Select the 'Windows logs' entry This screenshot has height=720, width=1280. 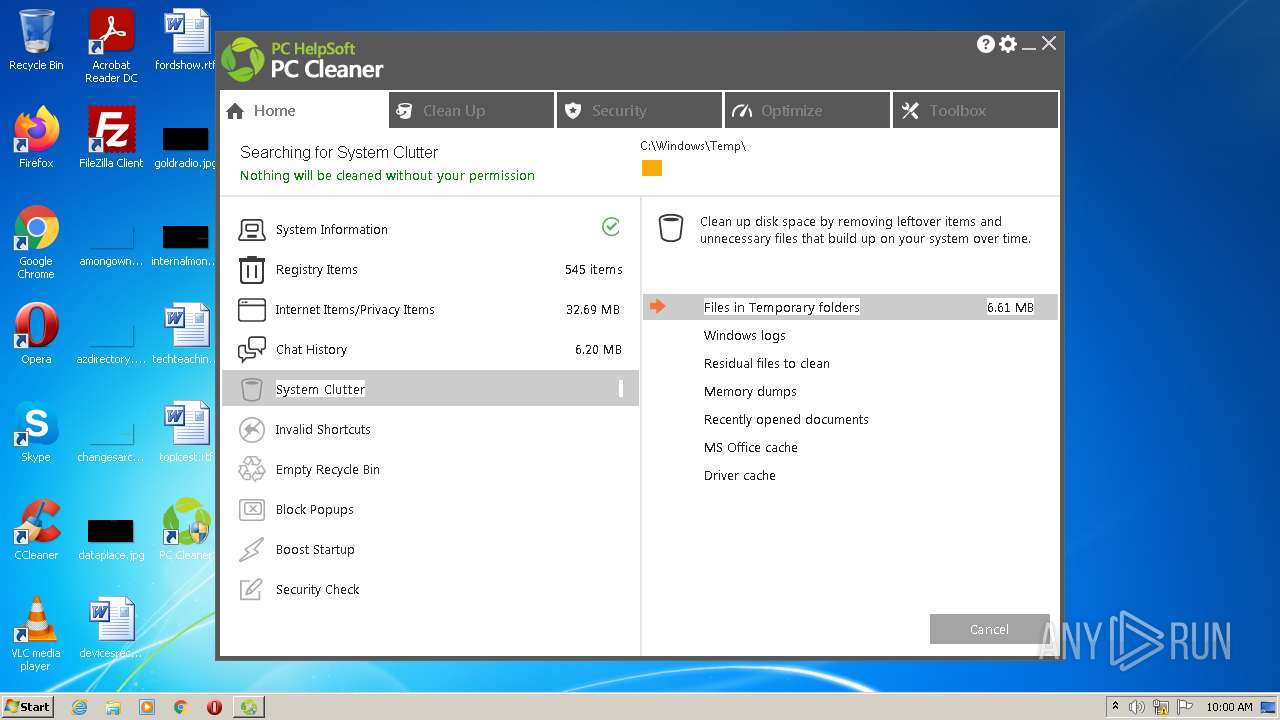point(744,335)
